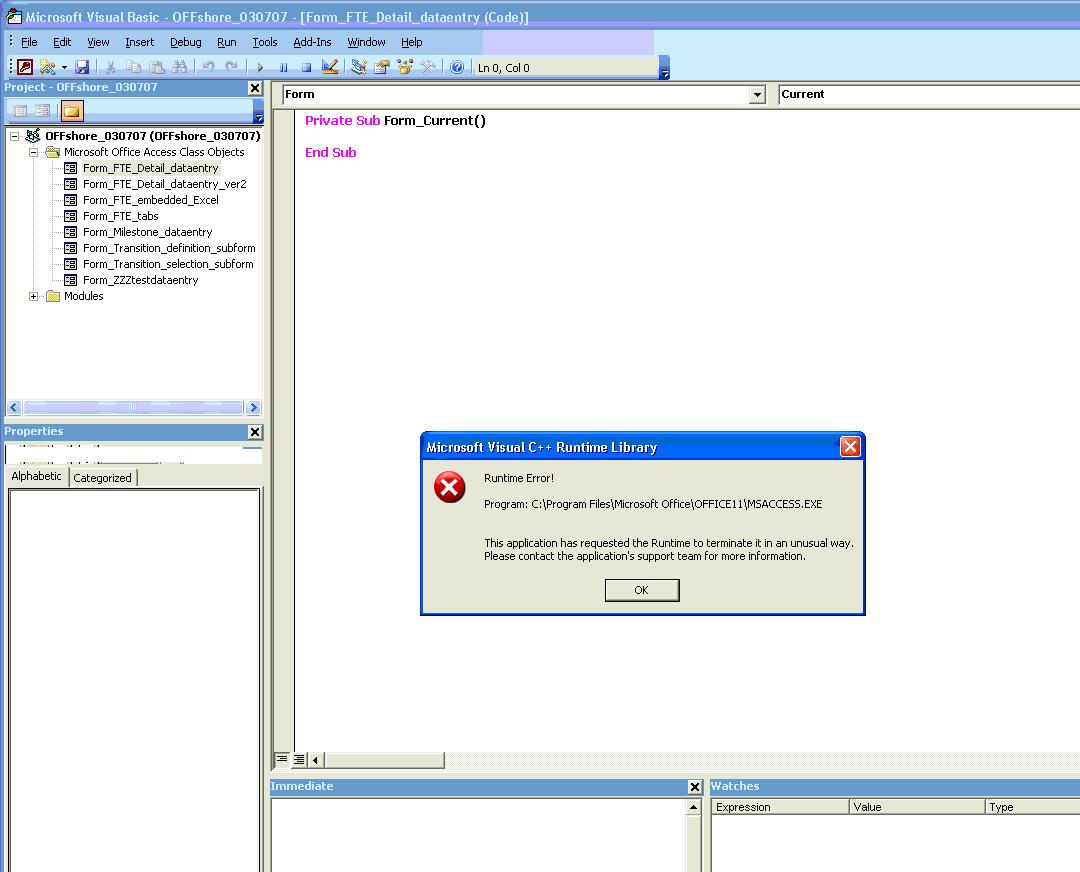
Task: Open the Insert Module dropdown arrow
Action: tap(64, 67)
